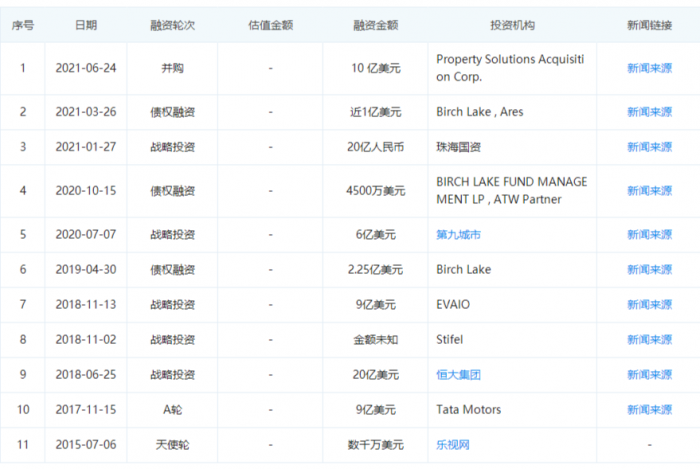Open 新闻来源 link for Stifel row
The width and height of the screenshot is (700, 469).
pyautogui.click(x=649, y=340)
